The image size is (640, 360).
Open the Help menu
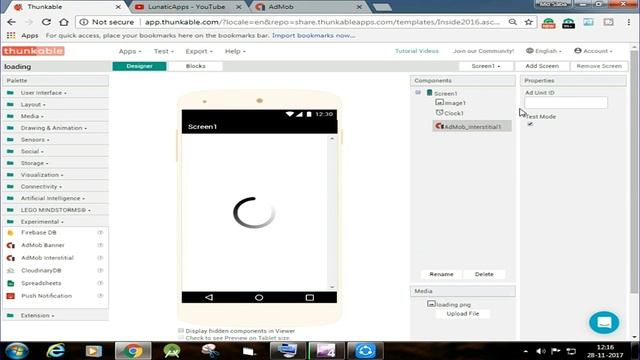click(x=235, y=51)
